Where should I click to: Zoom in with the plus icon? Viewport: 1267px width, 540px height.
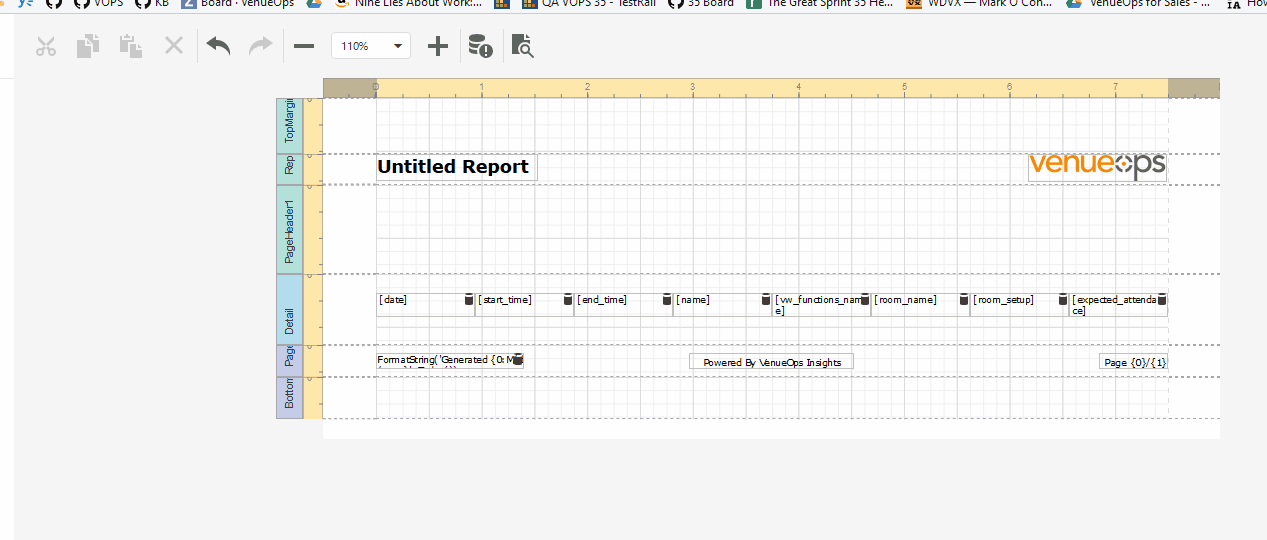[437, 46]
